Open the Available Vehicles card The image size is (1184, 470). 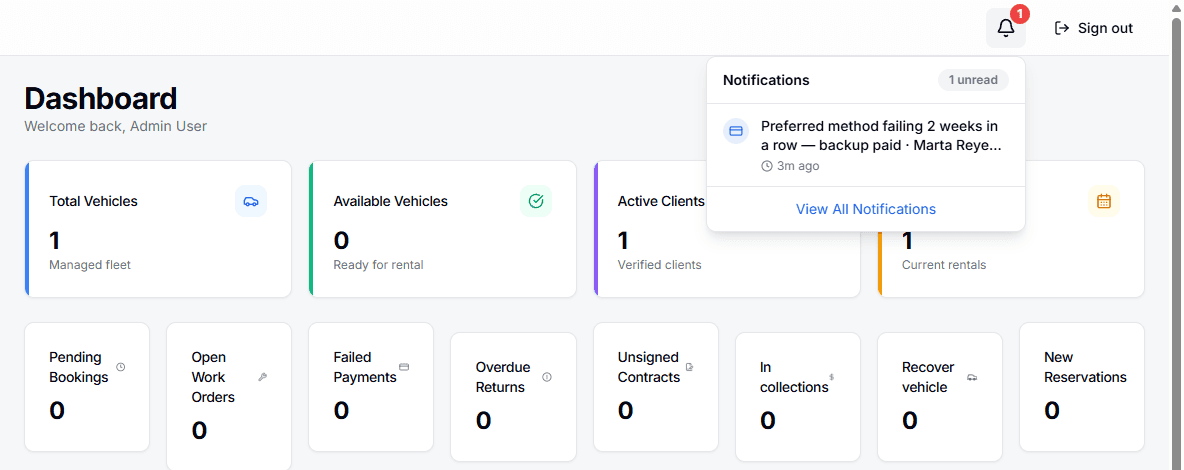click(442, 229)
